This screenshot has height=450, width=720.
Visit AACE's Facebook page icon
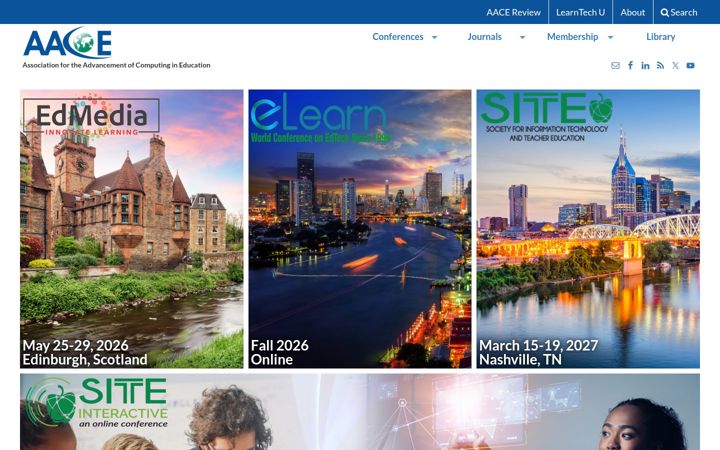pyautogui.click(x=630, y=65)
